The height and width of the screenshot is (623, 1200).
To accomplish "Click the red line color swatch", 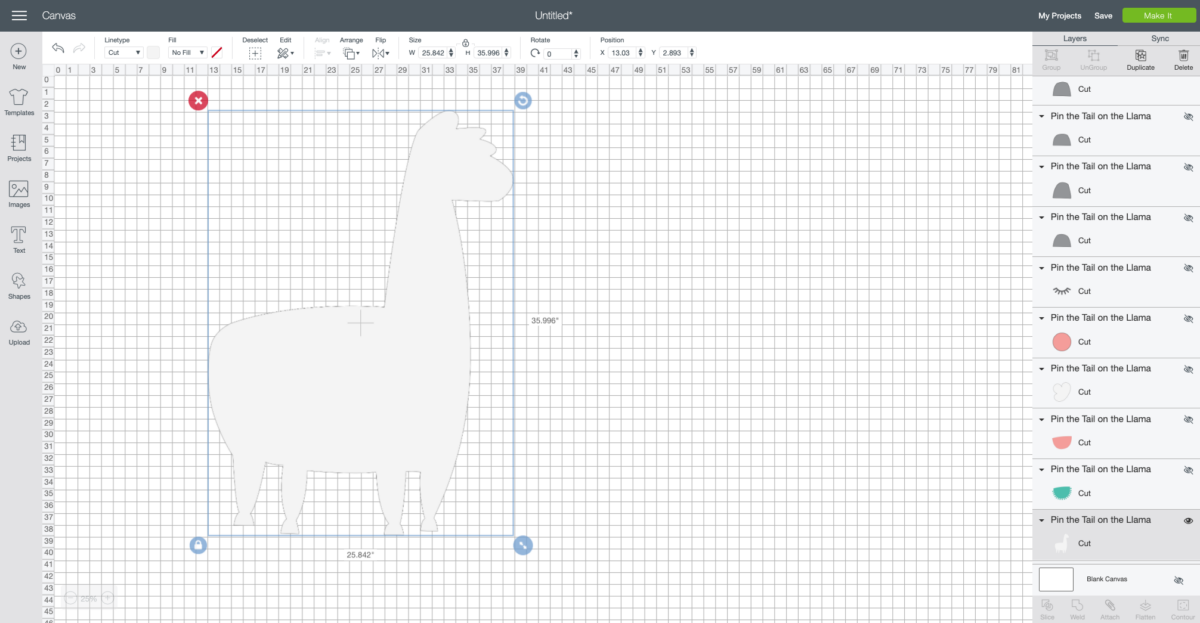I will (217, 51).
